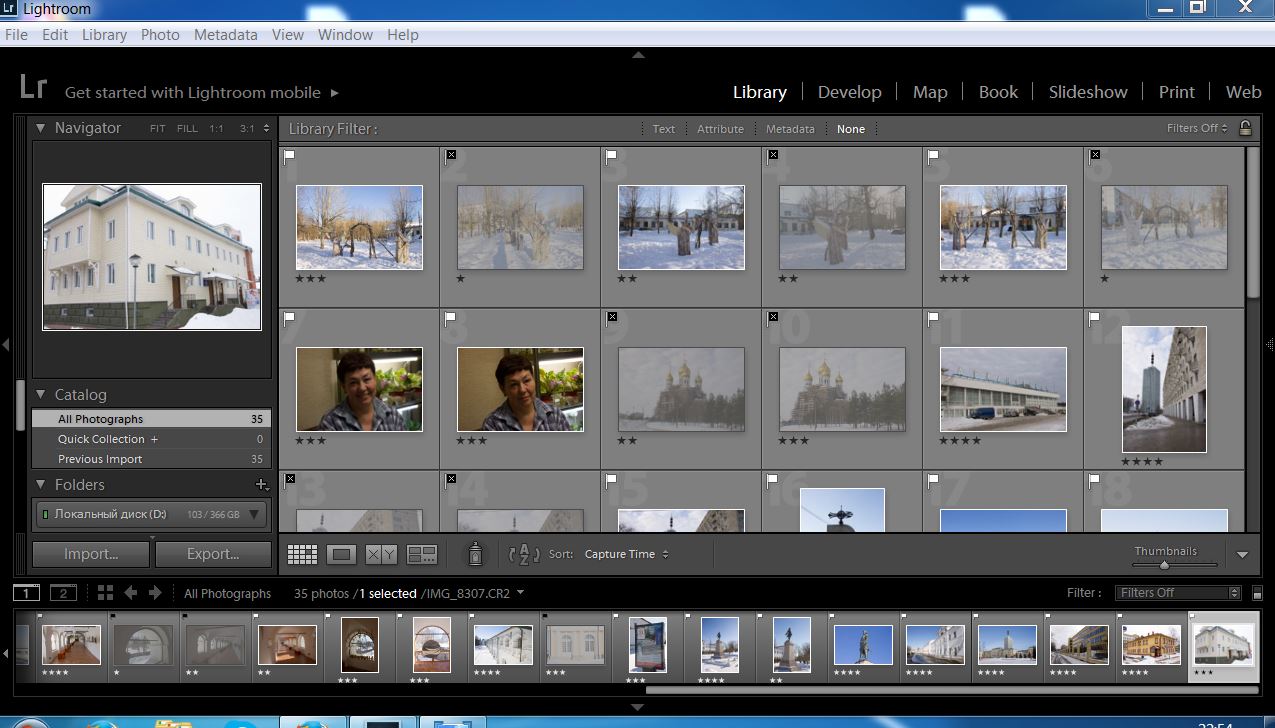
Task: Add a new folder with the plus icon
Action: coord(262,485)
